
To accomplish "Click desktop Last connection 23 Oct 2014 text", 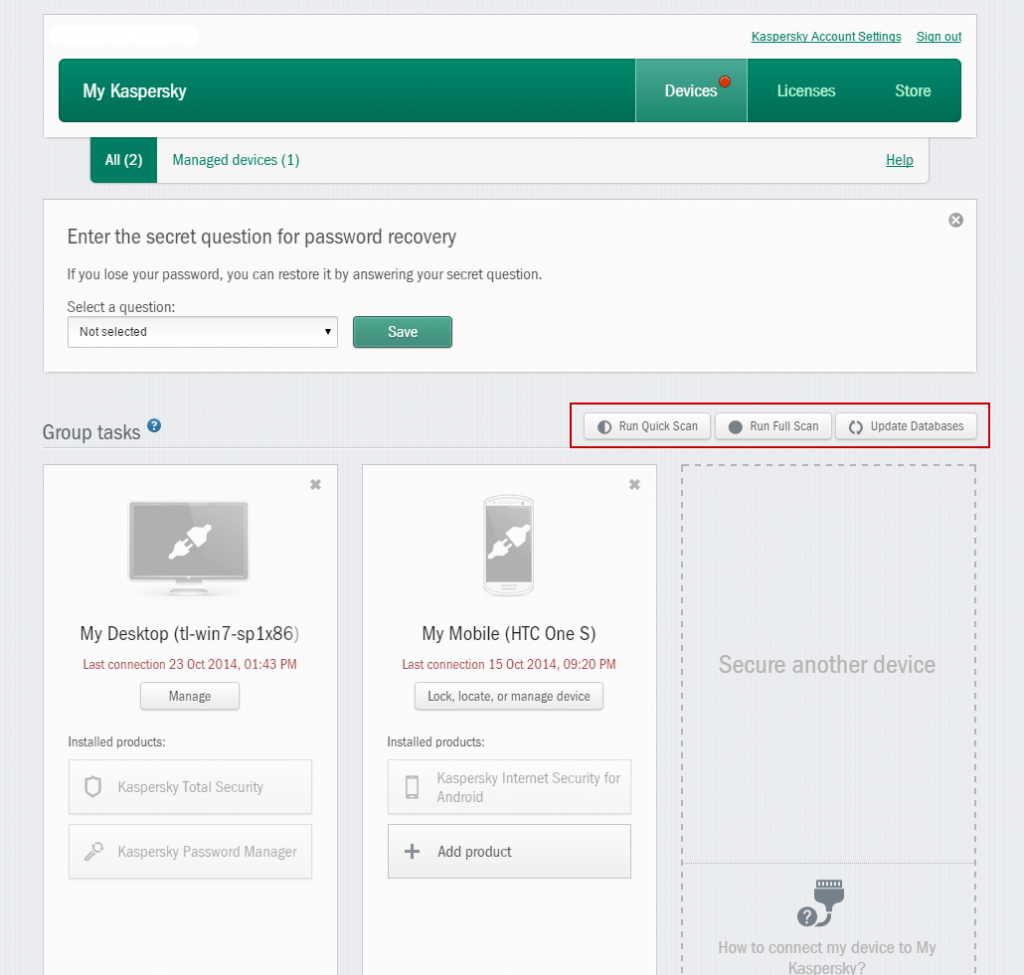I will (189, 664).
